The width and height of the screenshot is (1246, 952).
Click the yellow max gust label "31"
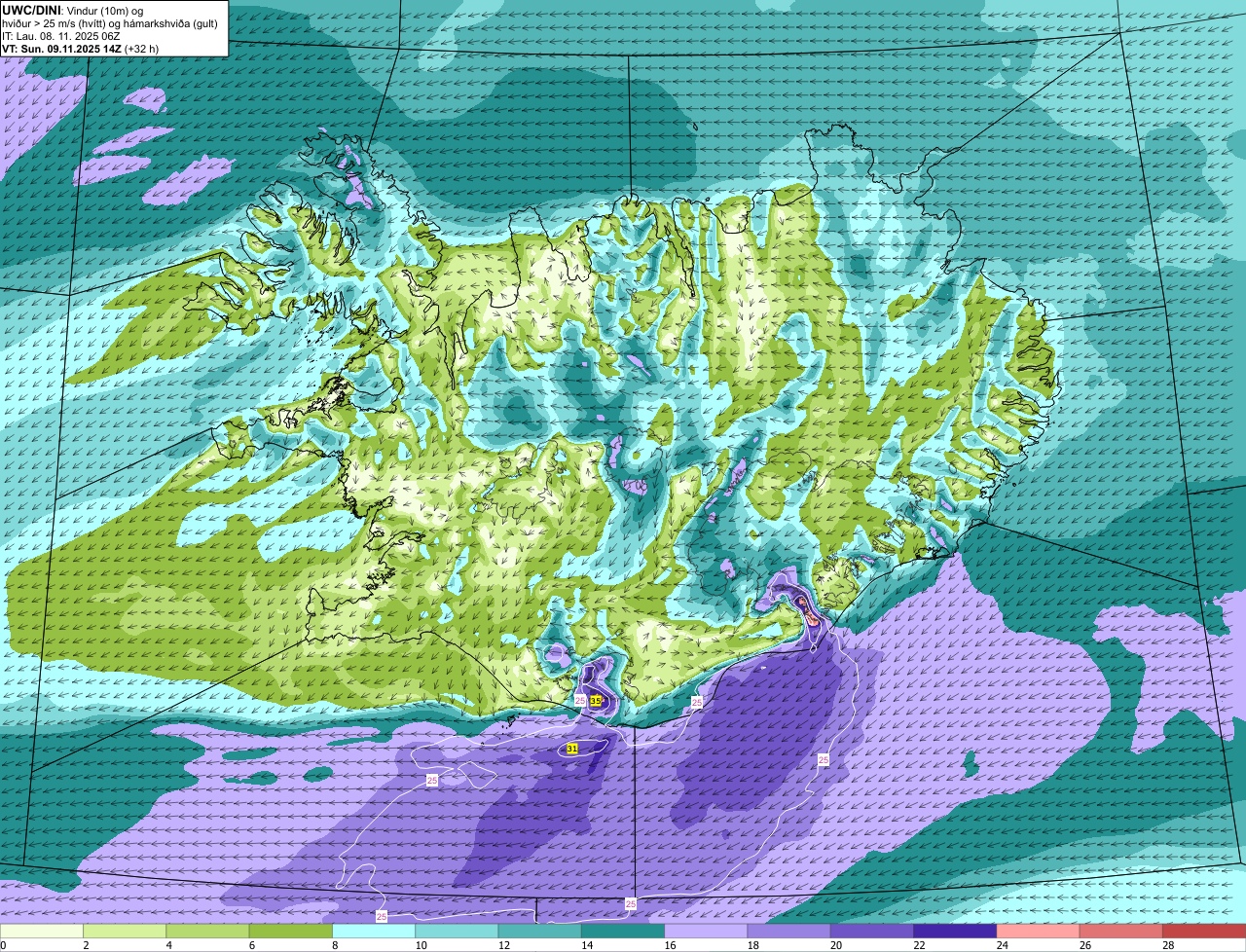click(x=572, y=749)
